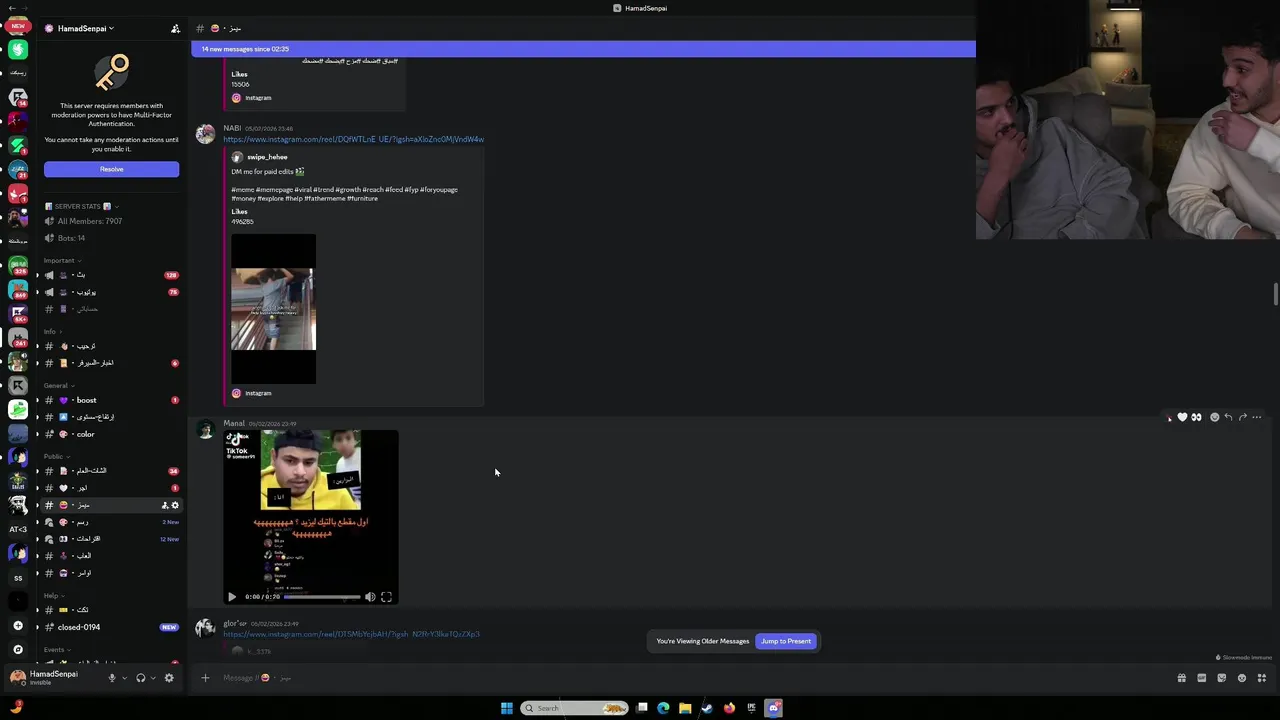Click Jump to Present button
Image resolution: width=1280 pixels, height=720 pixels.
pyautogui.click(x=786, y=641)
